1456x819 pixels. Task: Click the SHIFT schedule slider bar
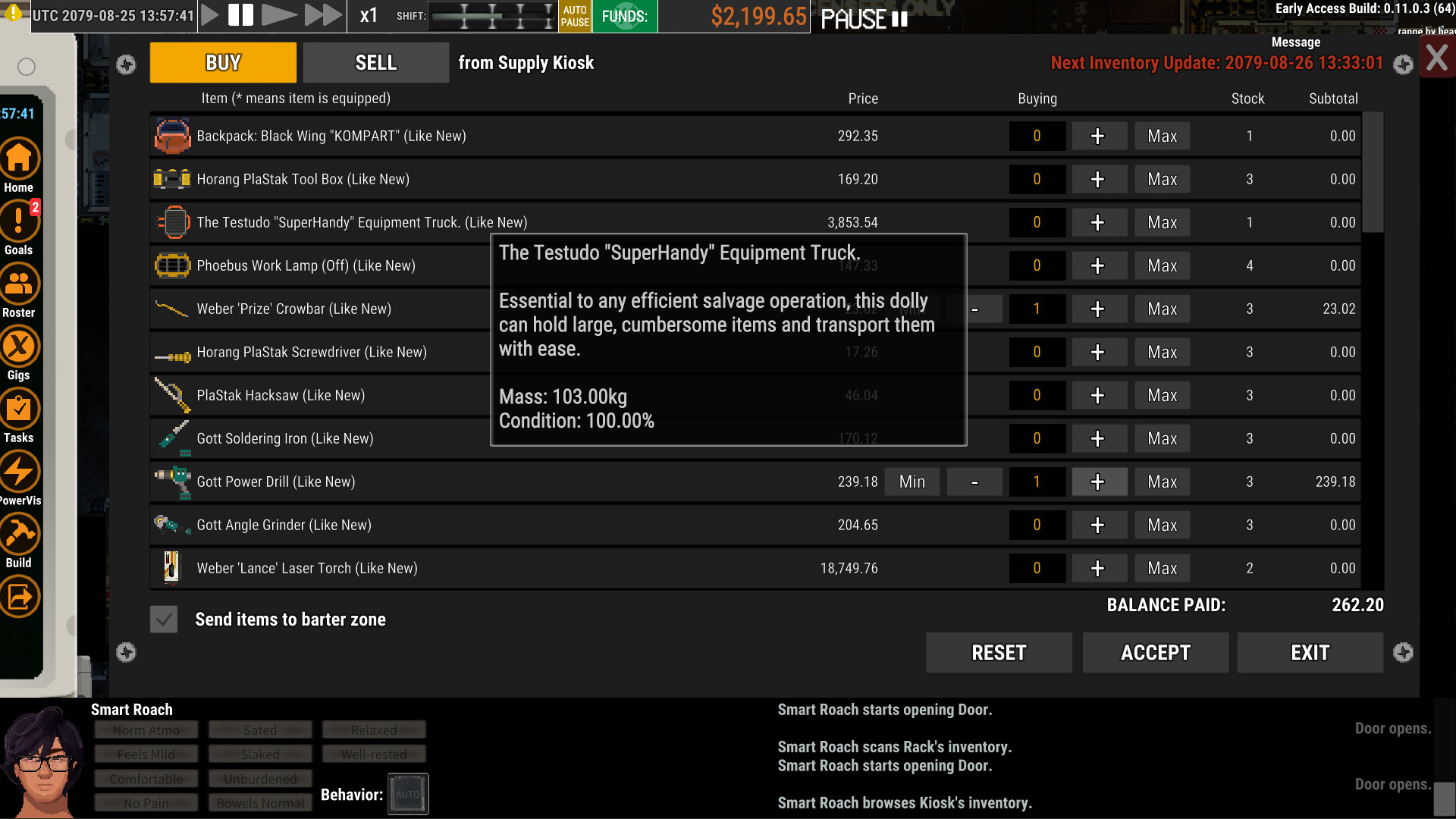(x=493, y=16)
